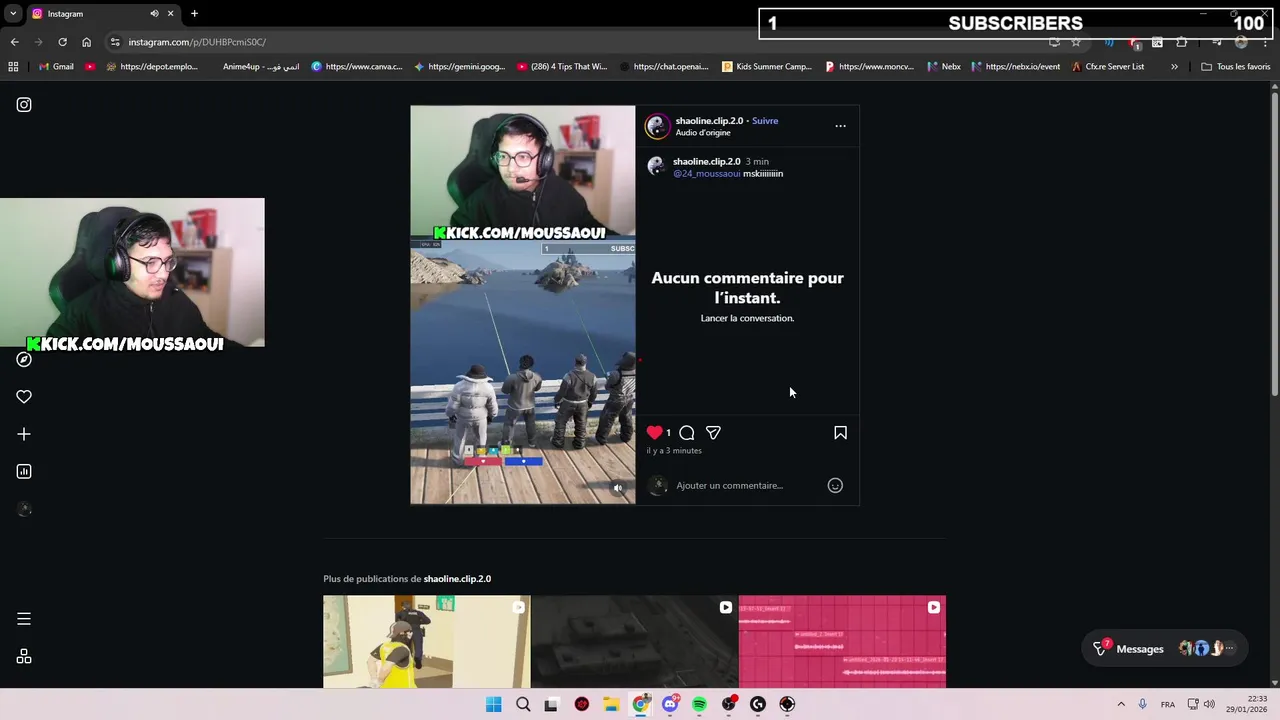1280x720 pixels.
Task: Open the Nebx bookmark
Action: [944, 67]
